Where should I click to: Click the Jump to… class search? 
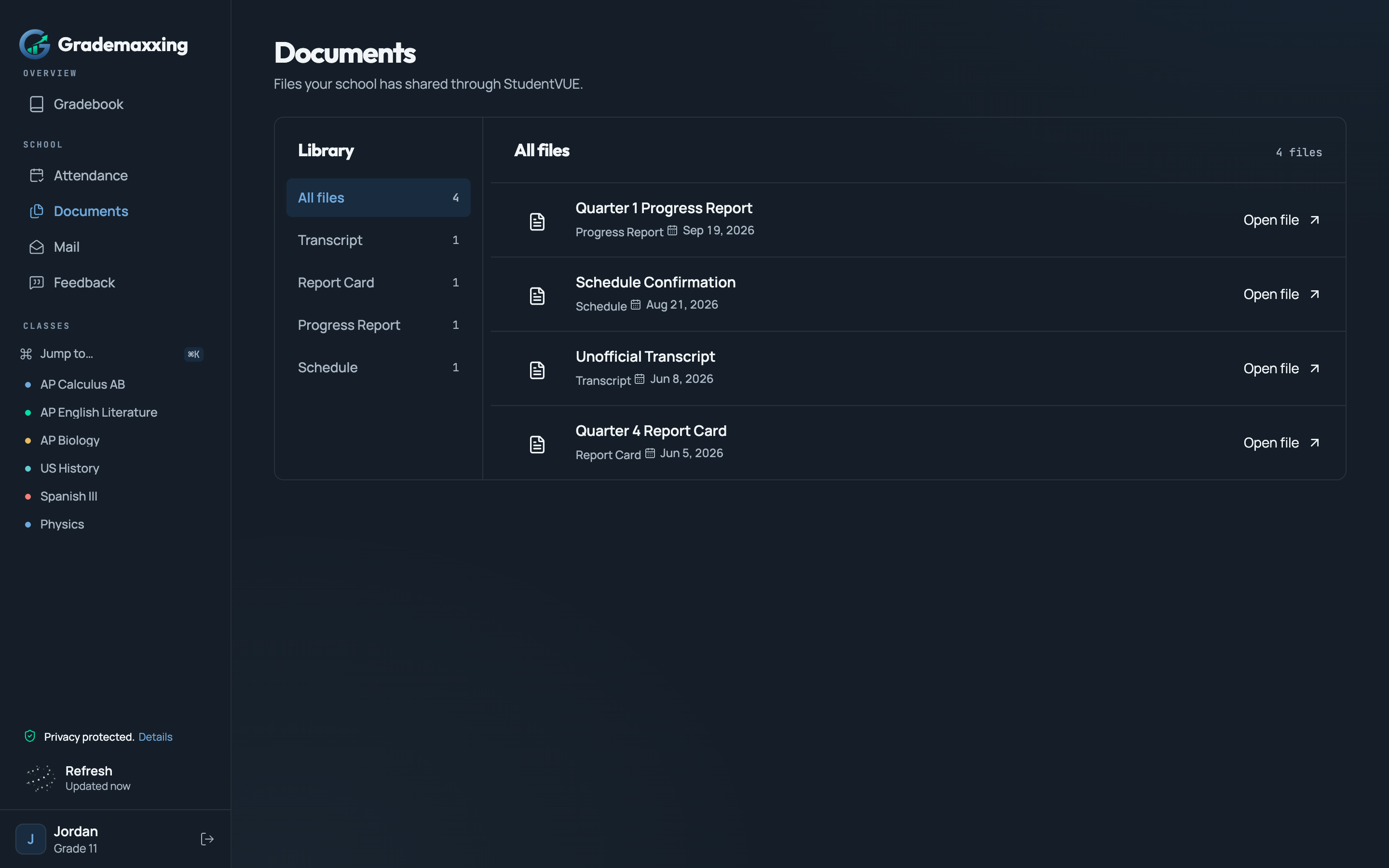coord(112,353)
